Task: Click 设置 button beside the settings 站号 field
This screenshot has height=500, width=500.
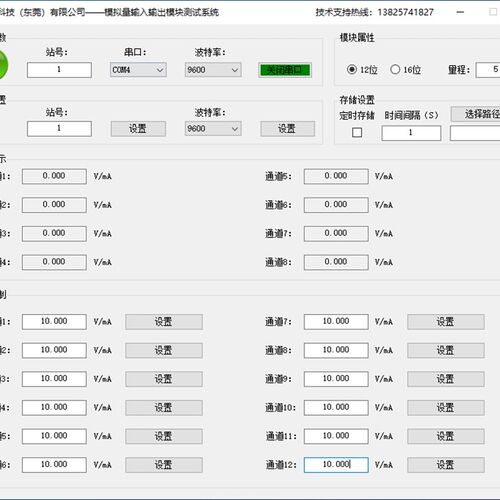Action: point(138,129)
